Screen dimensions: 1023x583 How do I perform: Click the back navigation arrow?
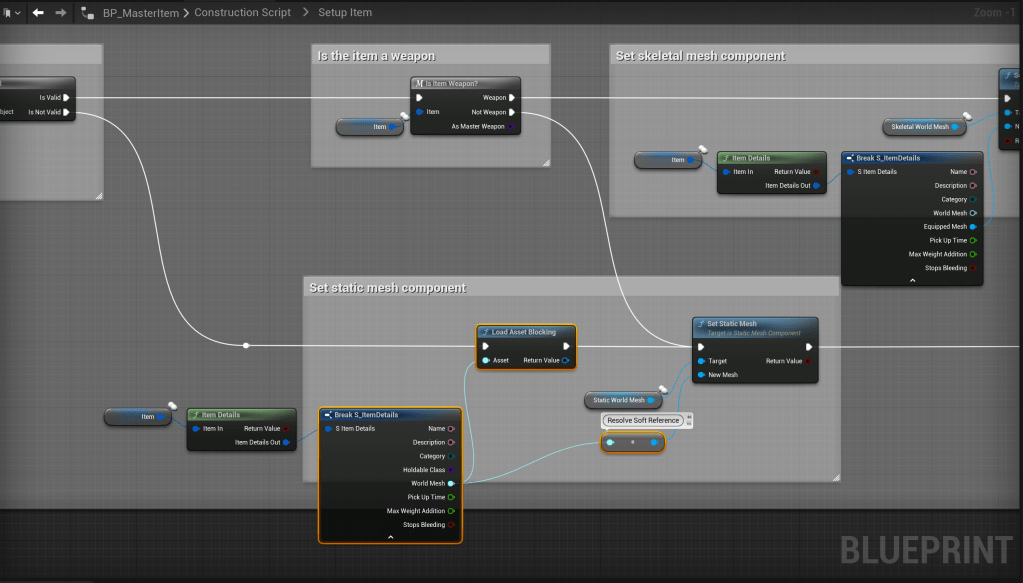(38, 13)
